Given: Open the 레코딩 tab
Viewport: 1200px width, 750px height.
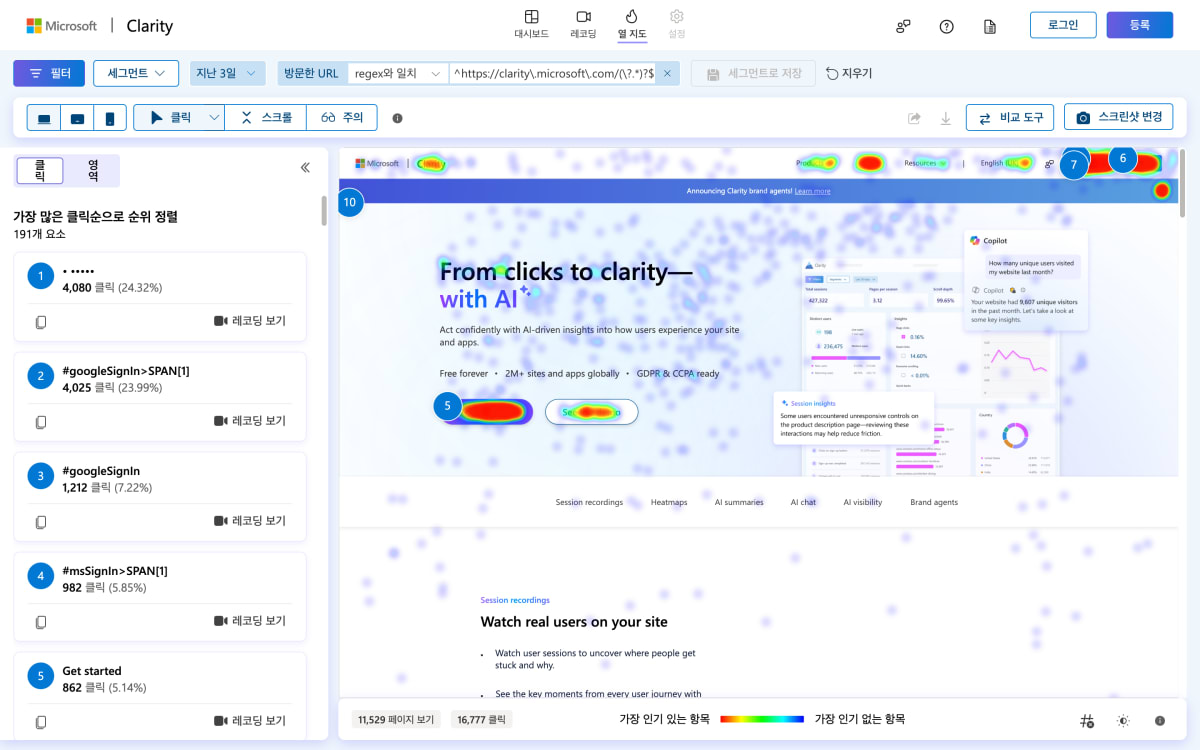Looking at the screenshot, I should coord(583,25).
